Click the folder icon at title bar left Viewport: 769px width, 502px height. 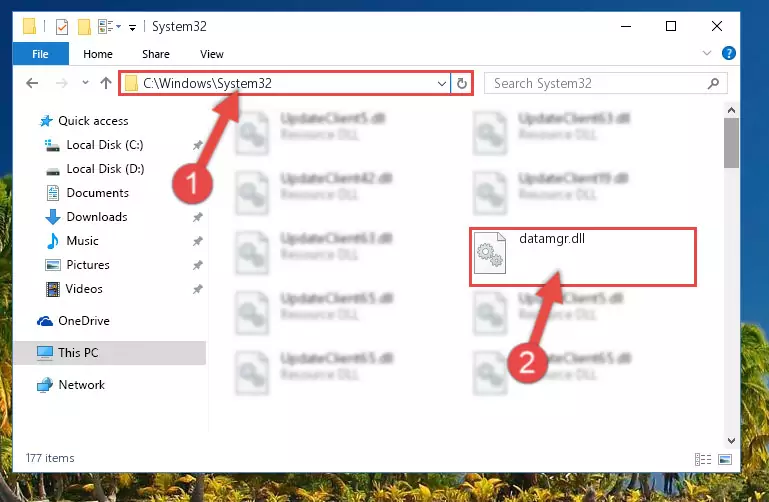point(29,26)
